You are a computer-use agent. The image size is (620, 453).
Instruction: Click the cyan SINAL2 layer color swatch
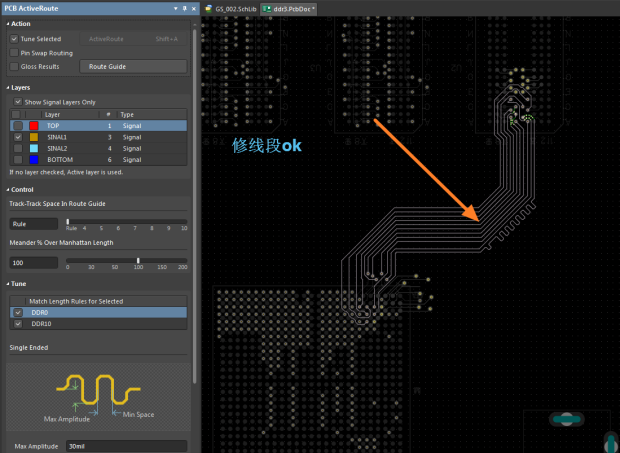pos(34,148)
